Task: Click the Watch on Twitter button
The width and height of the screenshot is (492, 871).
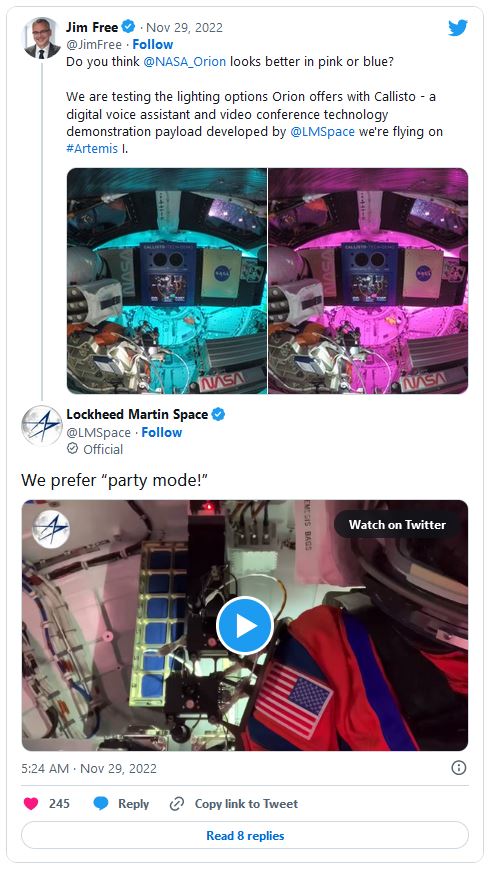Action: click(397, 524)
